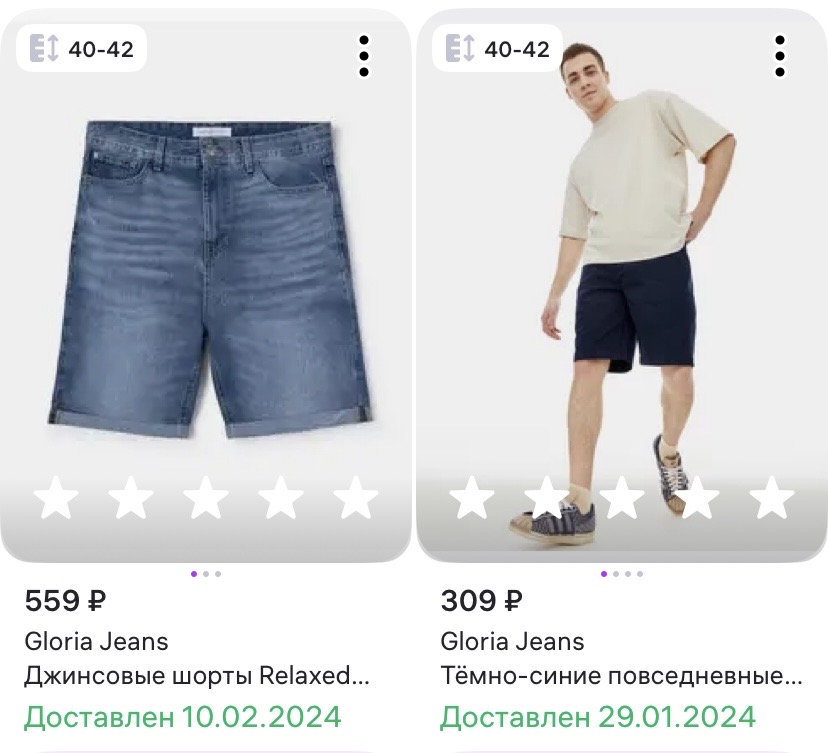Open 'Джинсовые шорты Relaxed' product title
The width and height of the screenshot is (828, 753).
(196, 676)
